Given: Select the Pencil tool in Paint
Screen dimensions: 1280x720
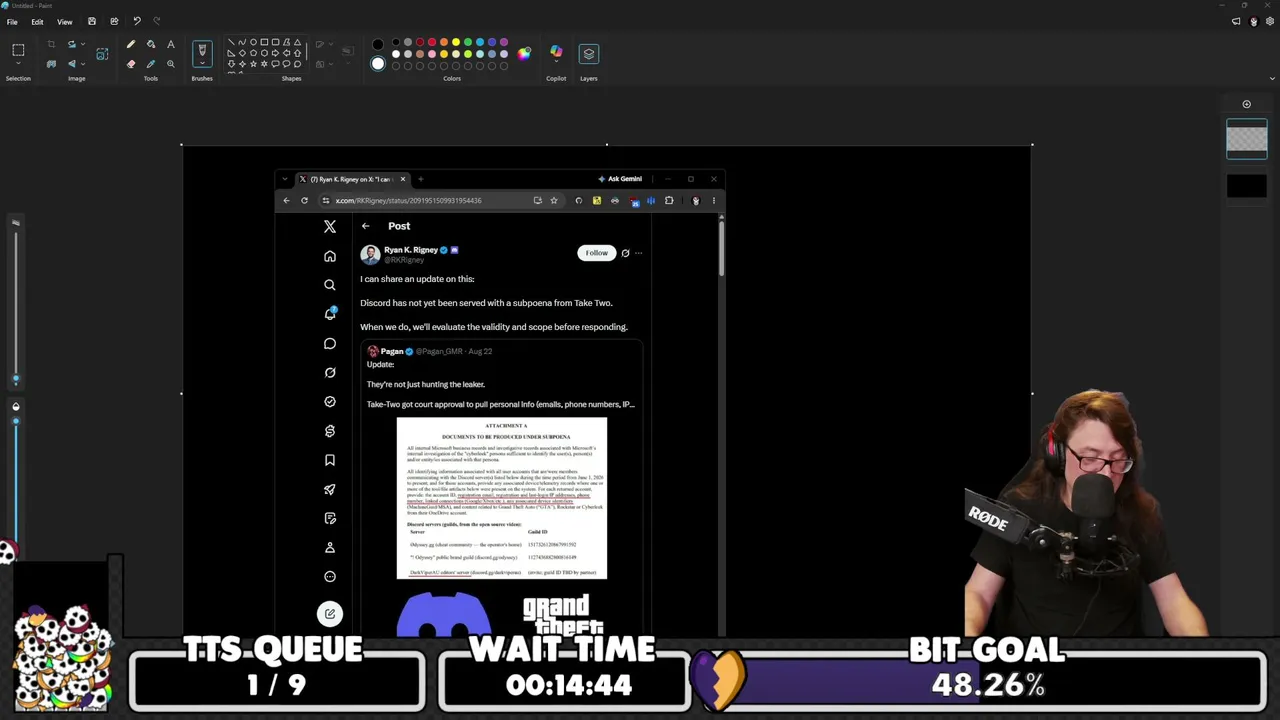Looking at the screenshot, I should 131,45.
